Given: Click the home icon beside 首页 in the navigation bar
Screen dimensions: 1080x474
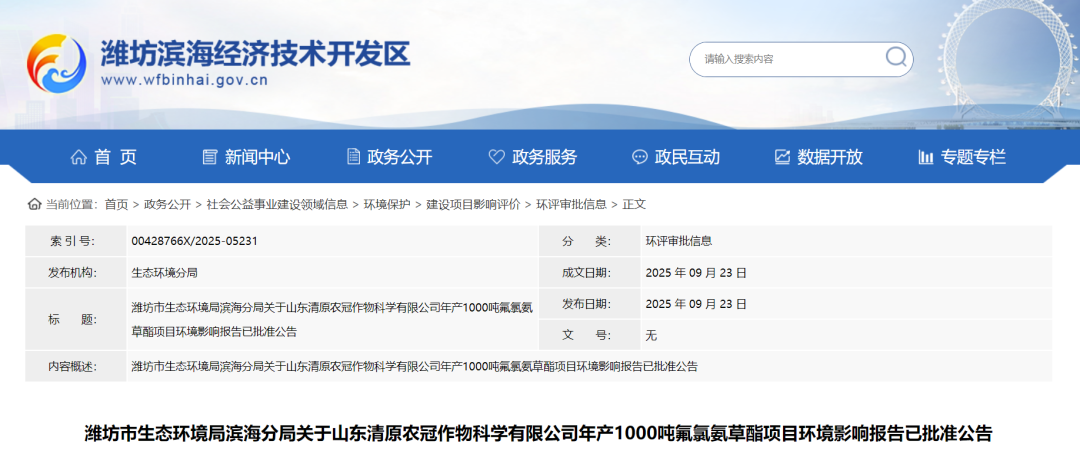Looking at the screenshot, I should 79,157.
